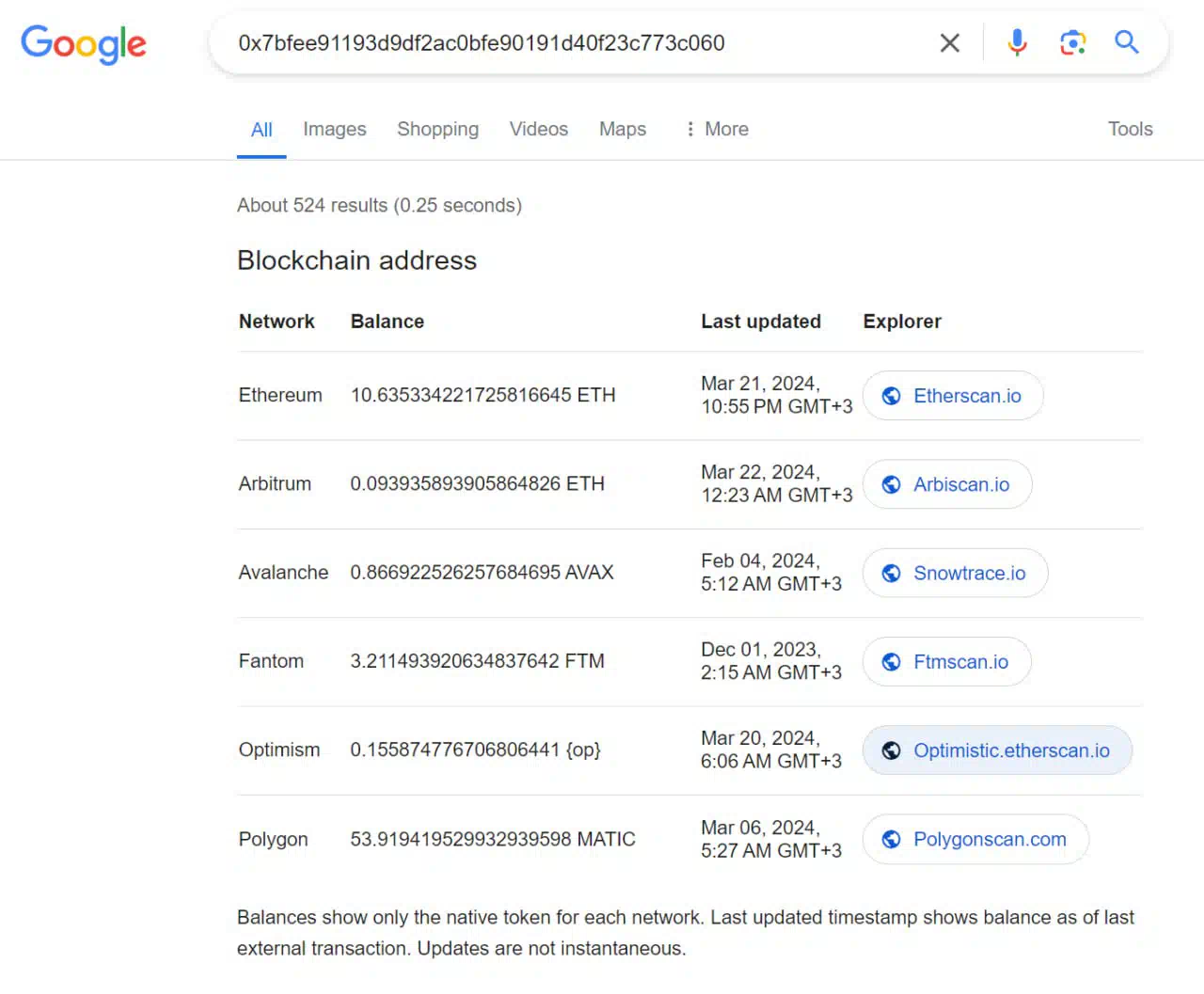Click the globe icon in Etherscan.io button
The image size is (1204, 994).
point(891,396)
